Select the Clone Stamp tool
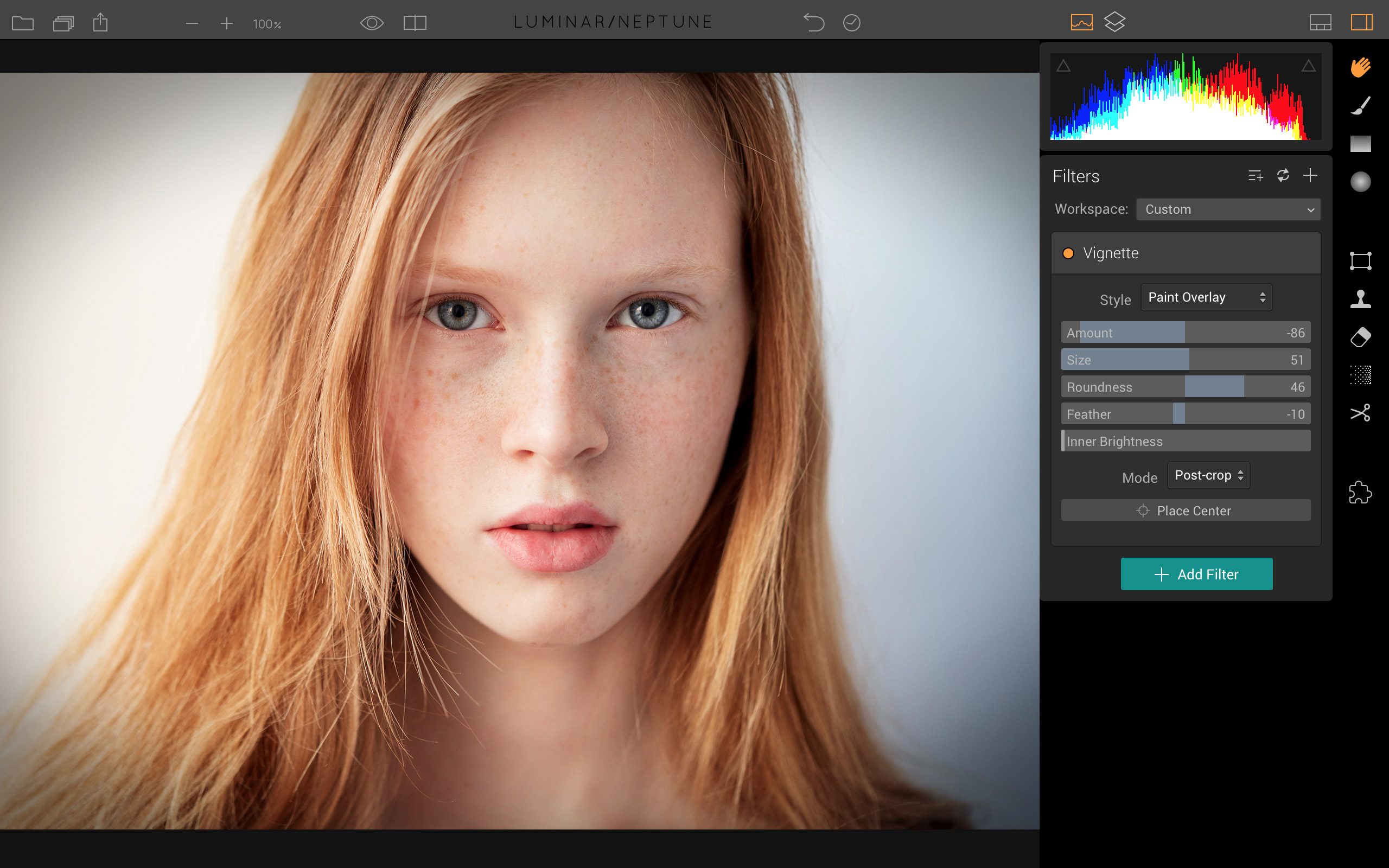The width and height of the screenshot is (1389, 868). tap(1360, 298)
